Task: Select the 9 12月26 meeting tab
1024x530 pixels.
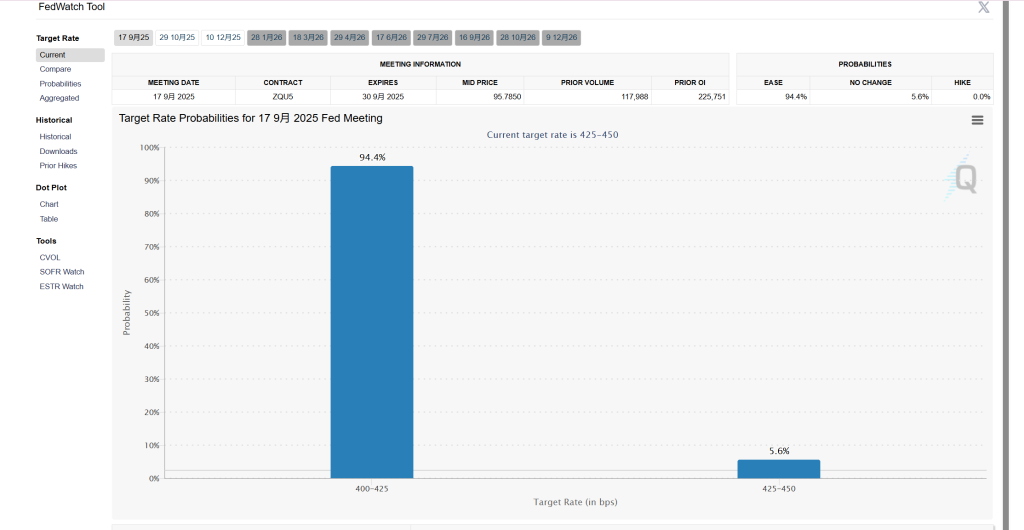Action: tap(561, 37)
